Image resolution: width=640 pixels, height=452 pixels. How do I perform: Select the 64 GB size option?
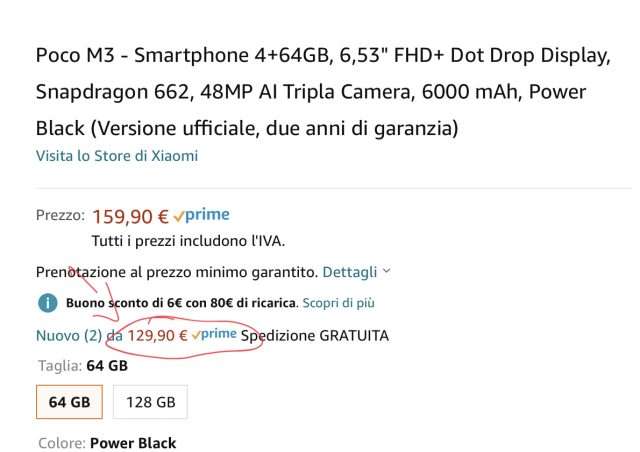pyautogui.click(x=69, y=402)
